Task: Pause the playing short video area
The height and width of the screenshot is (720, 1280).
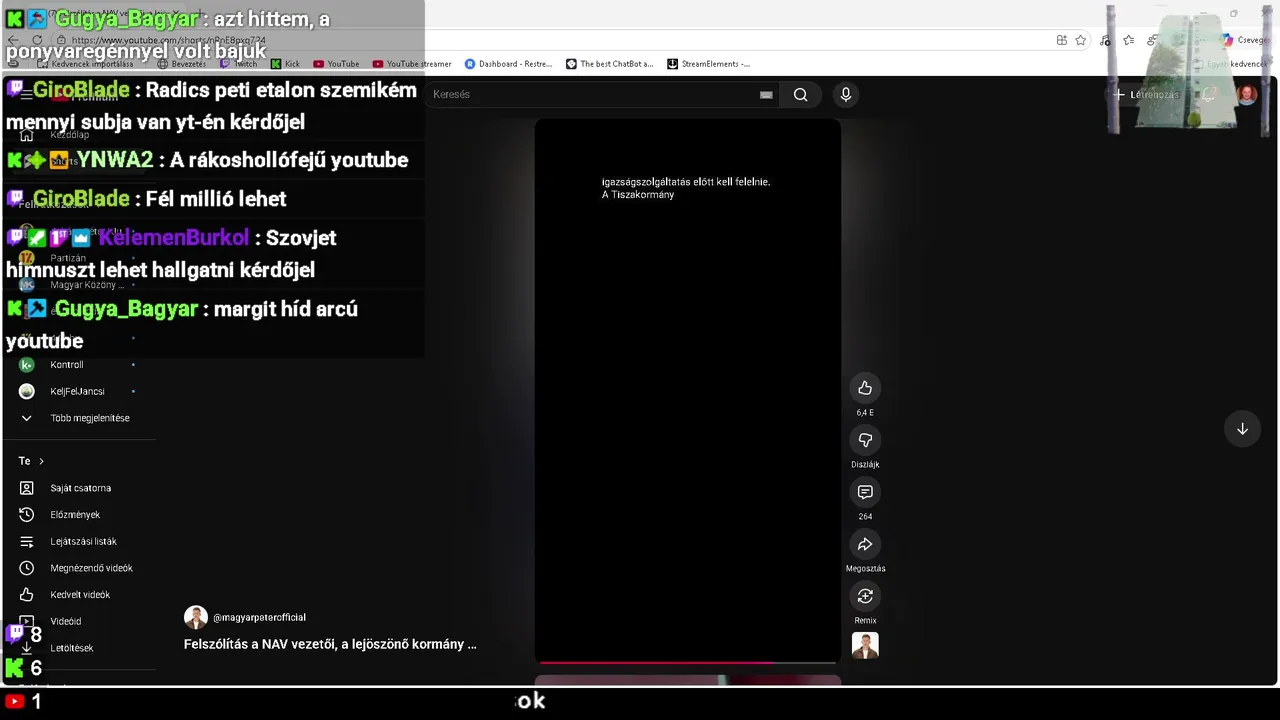Action: [687, 390]
